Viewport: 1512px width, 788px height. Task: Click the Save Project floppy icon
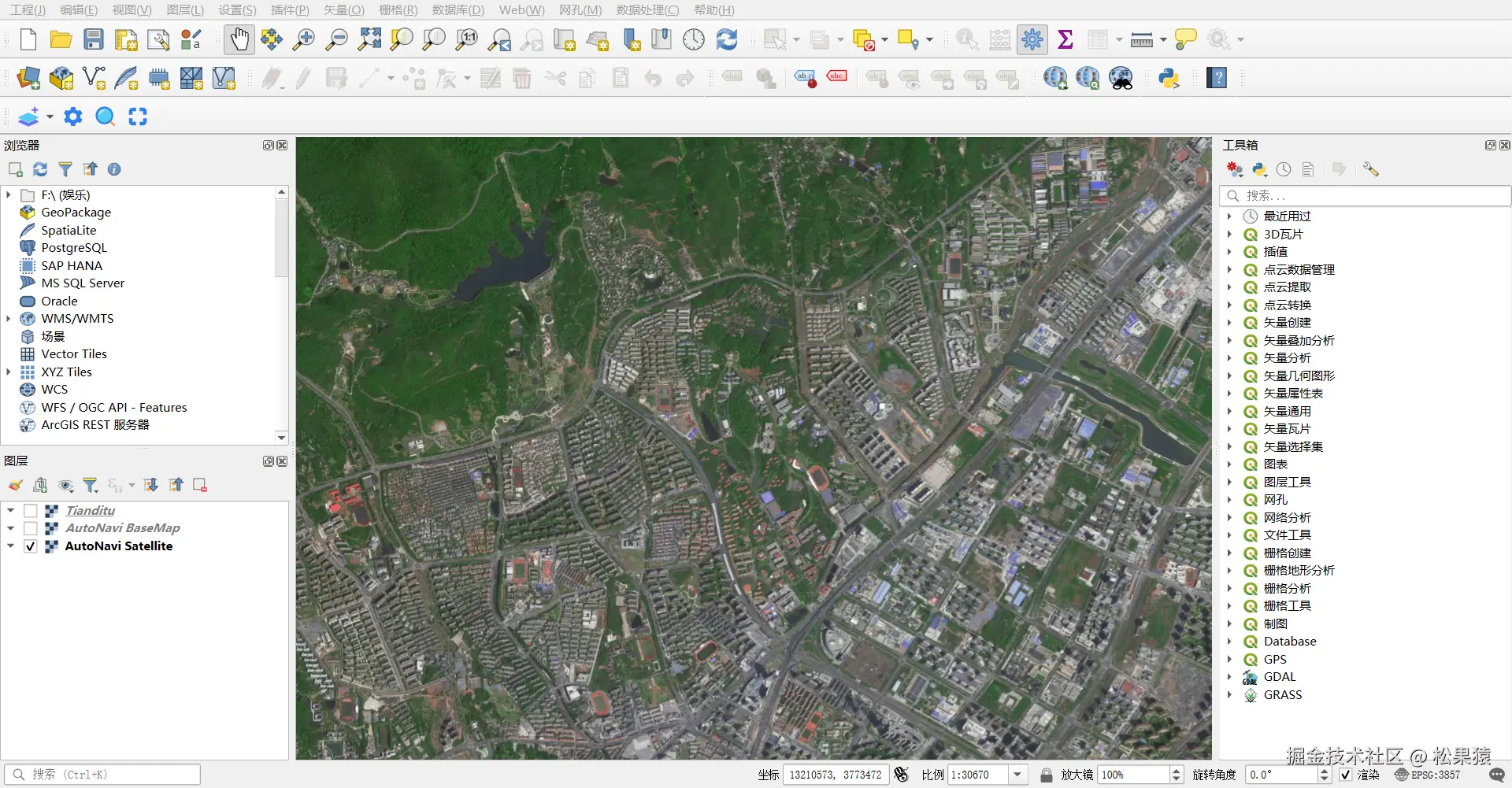(x=94, y=39)
